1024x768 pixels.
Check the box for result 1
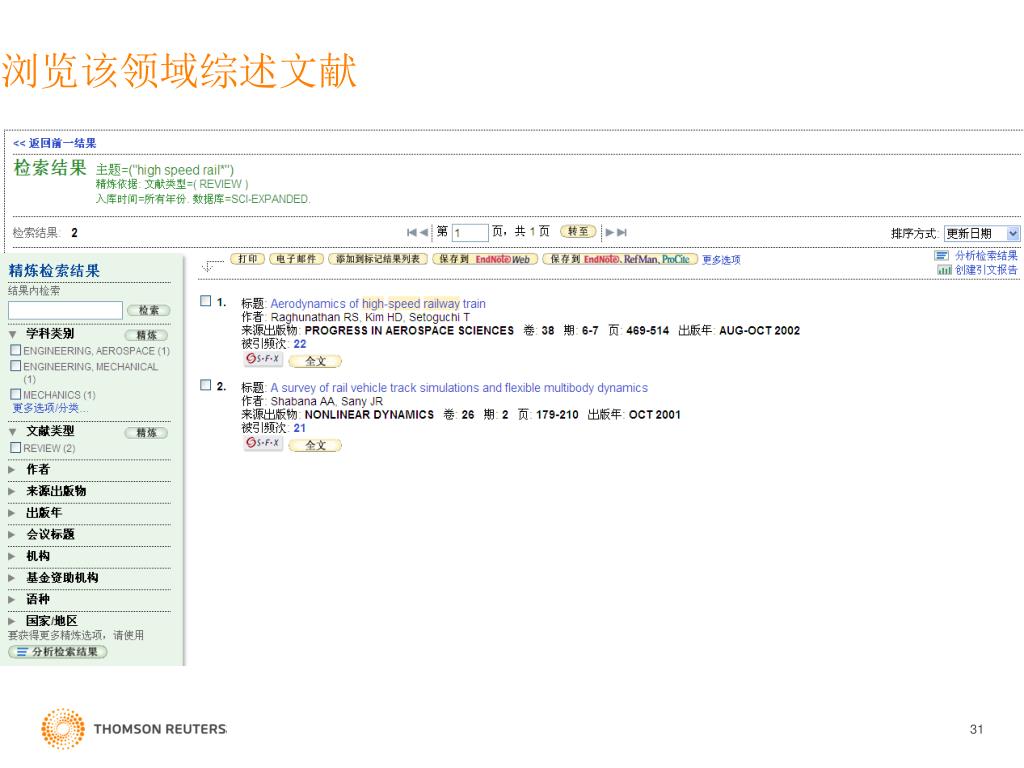click(206, 301)
